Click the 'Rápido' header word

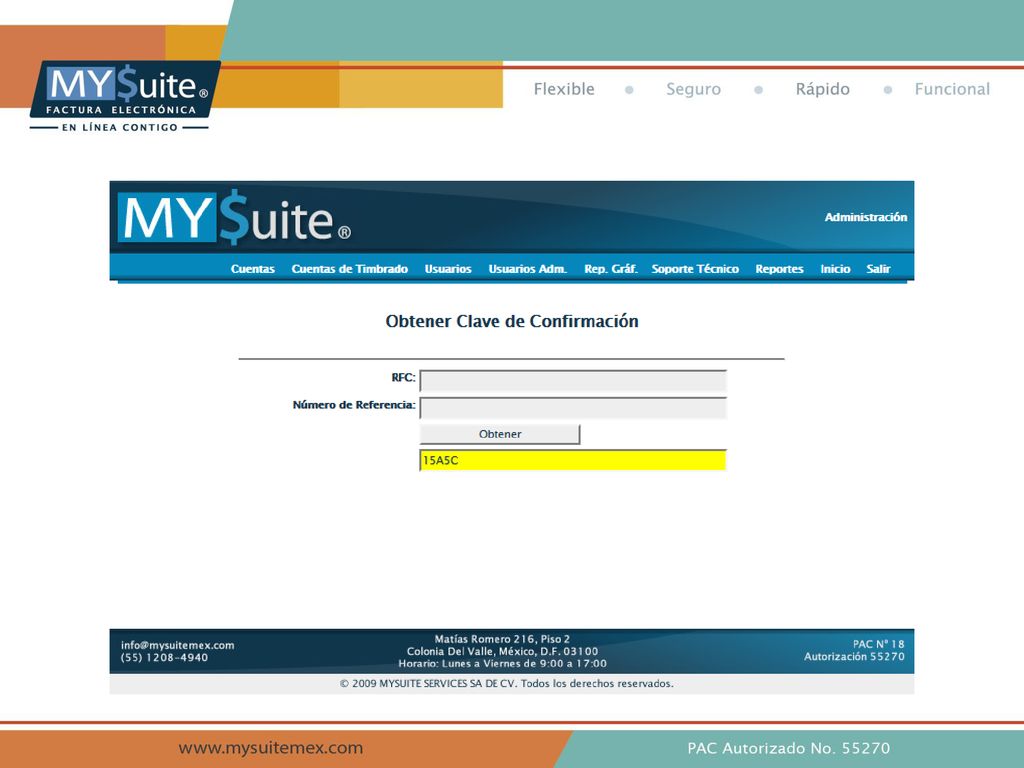823,89
